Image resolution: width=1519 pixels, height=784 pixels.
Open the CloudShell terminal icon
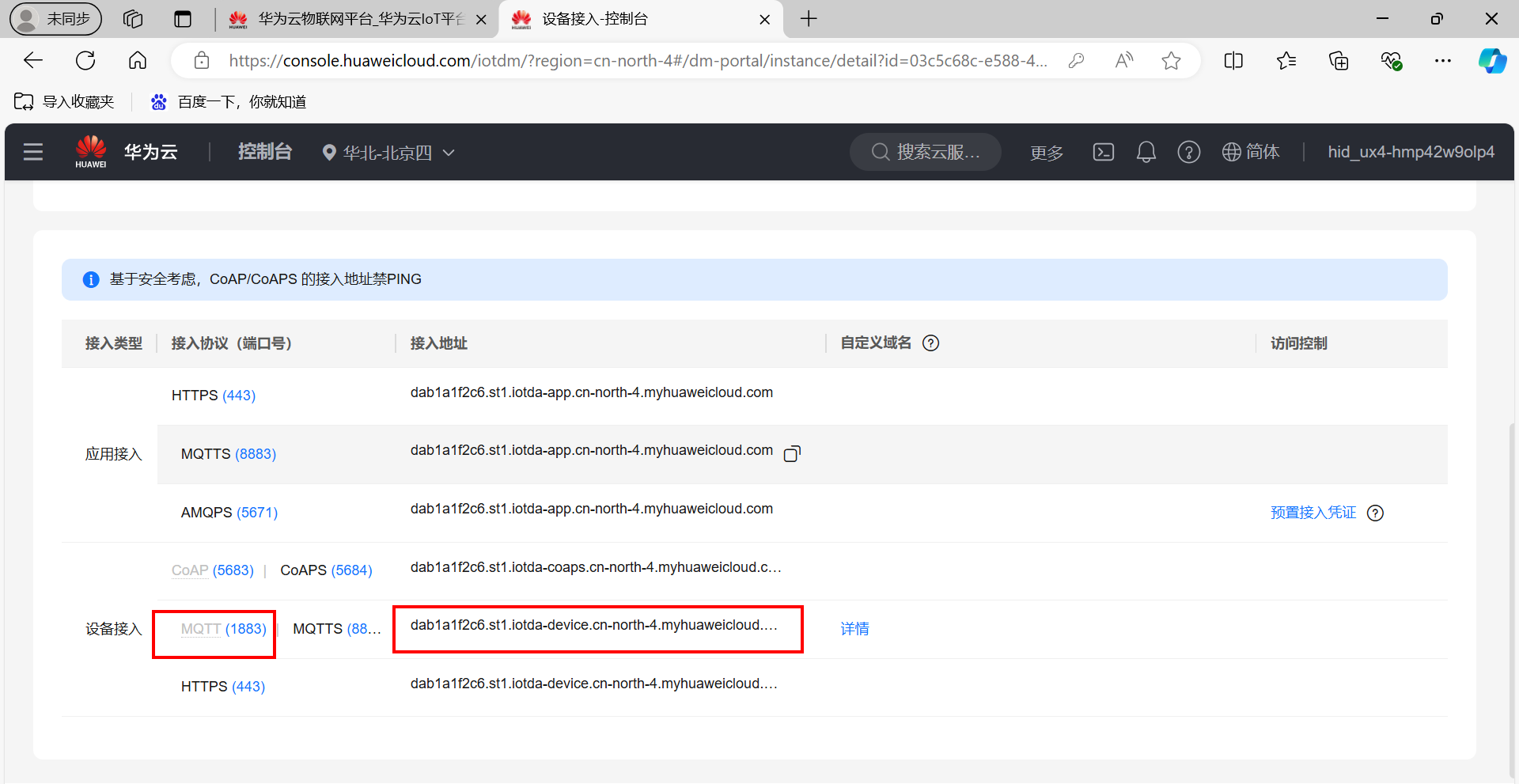pos(1103,152)
